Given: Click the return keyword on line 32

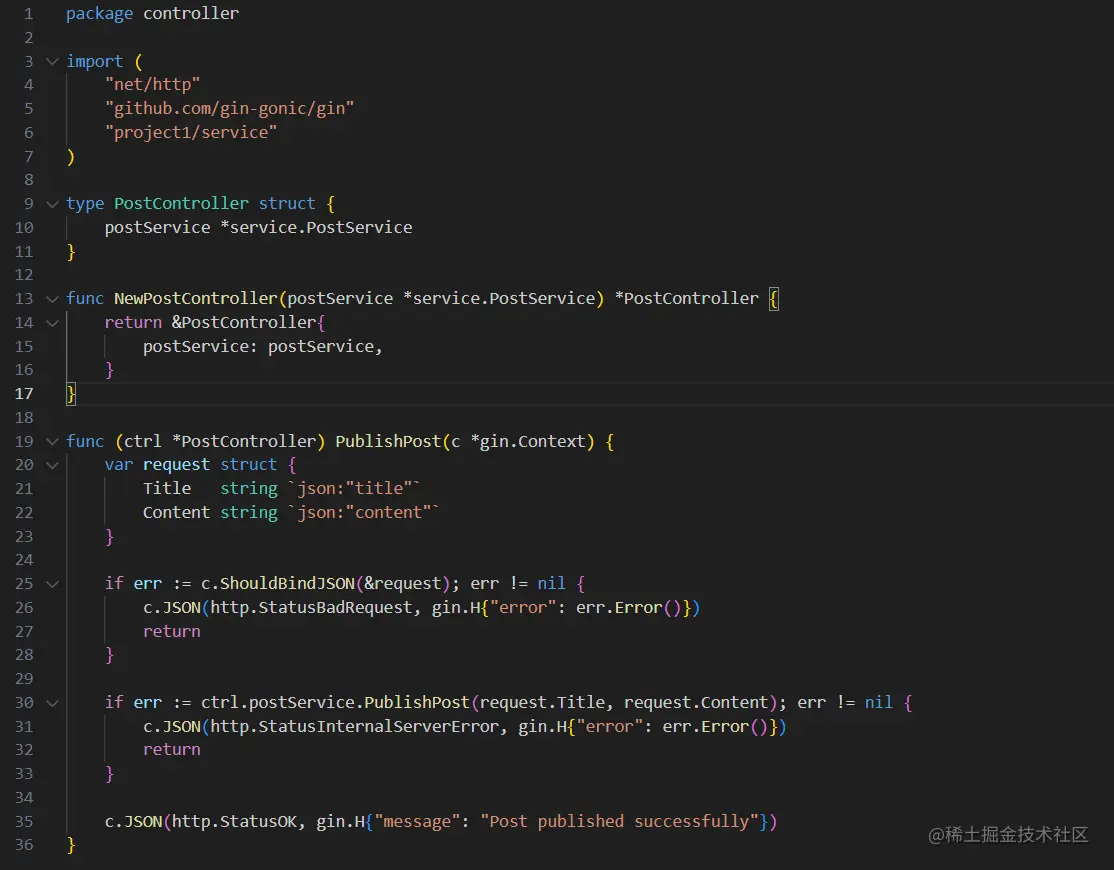Looking at the screenshot, I should [x=172, y=749].
